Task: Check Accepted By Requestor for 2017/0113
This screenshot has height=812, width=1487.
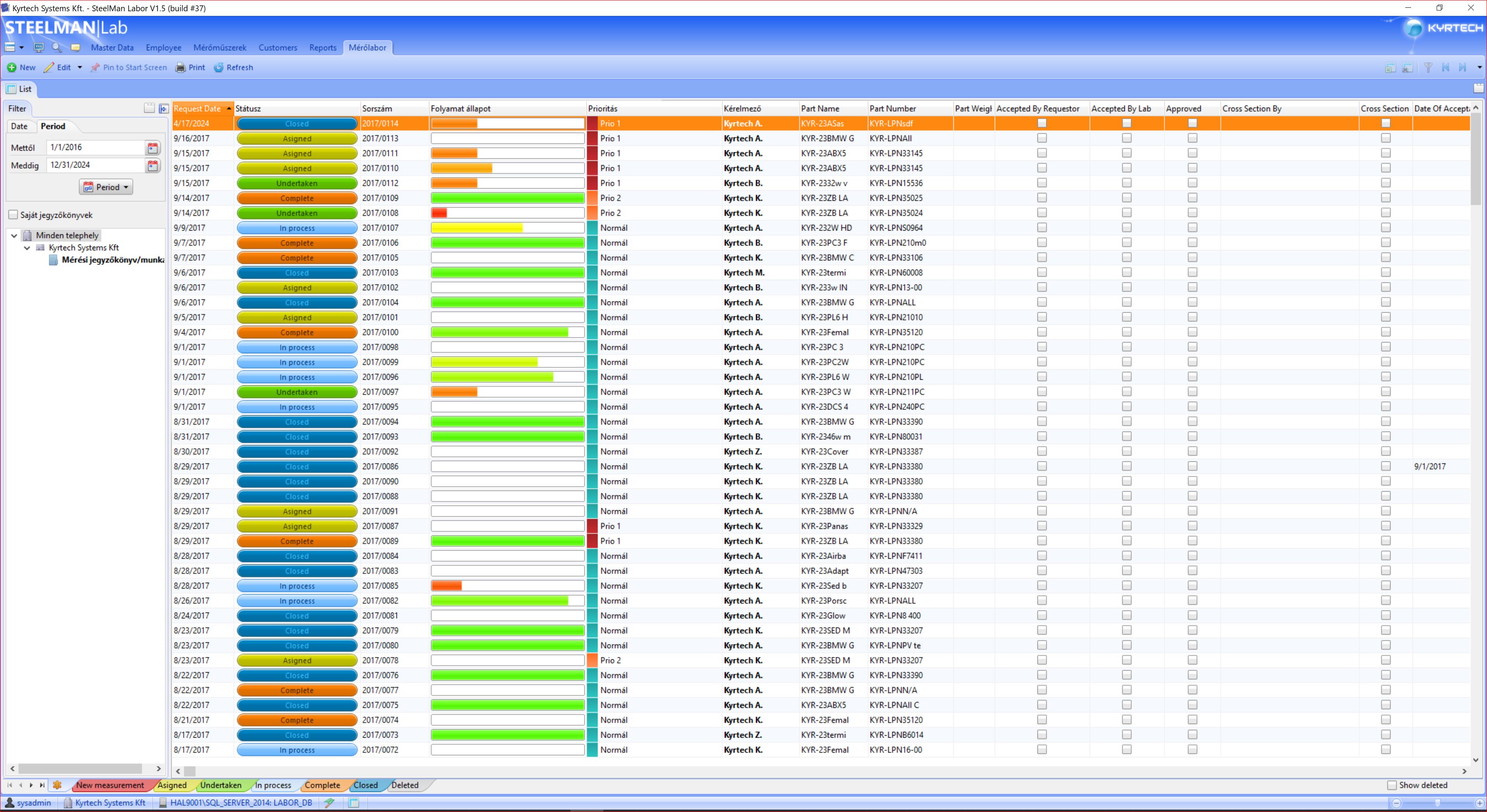Action: tap(1041, 138)
